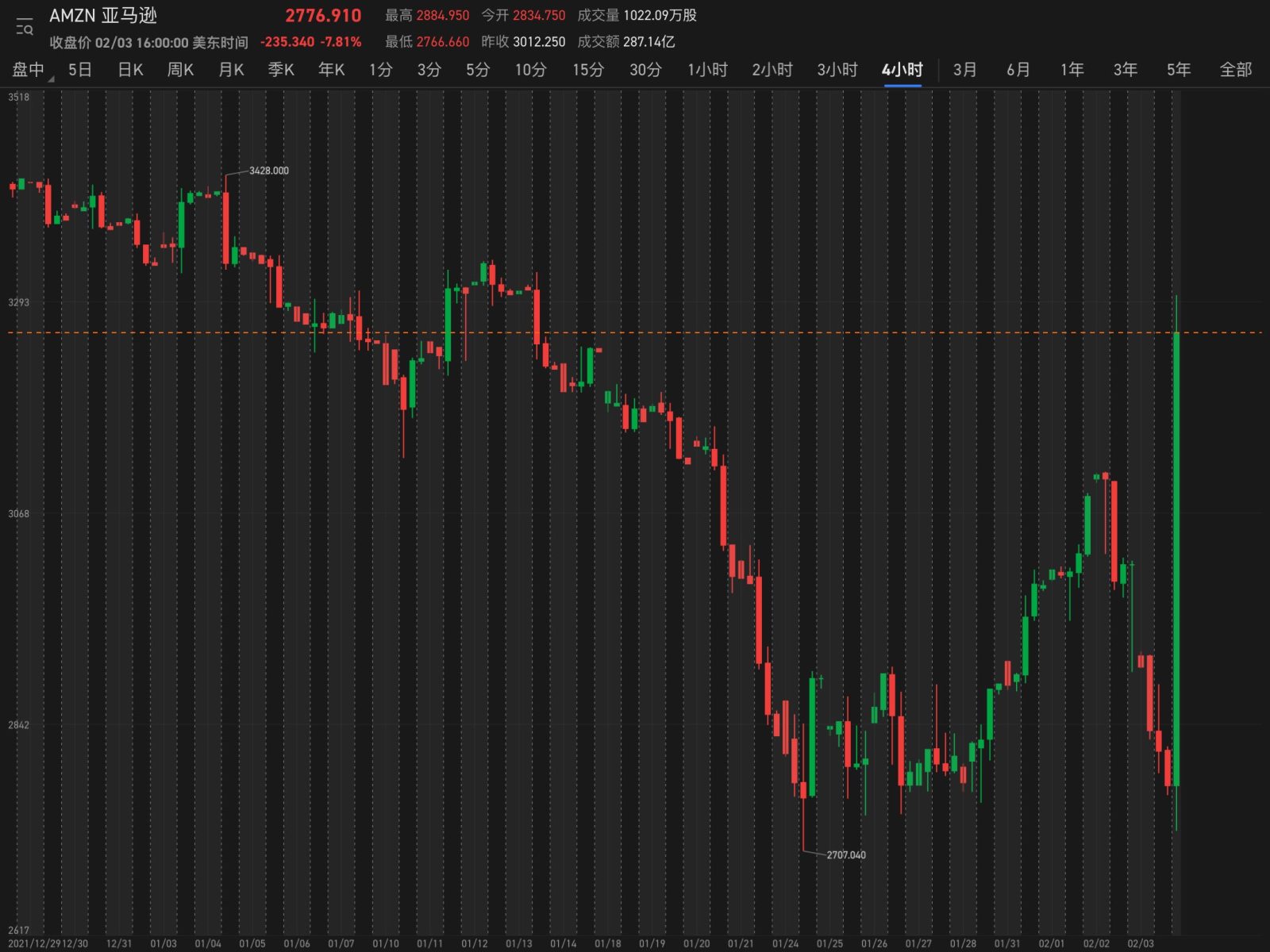The image size is (1270, 952).
Task: Click the 01/12 date axis label
Action: point(475,944)
